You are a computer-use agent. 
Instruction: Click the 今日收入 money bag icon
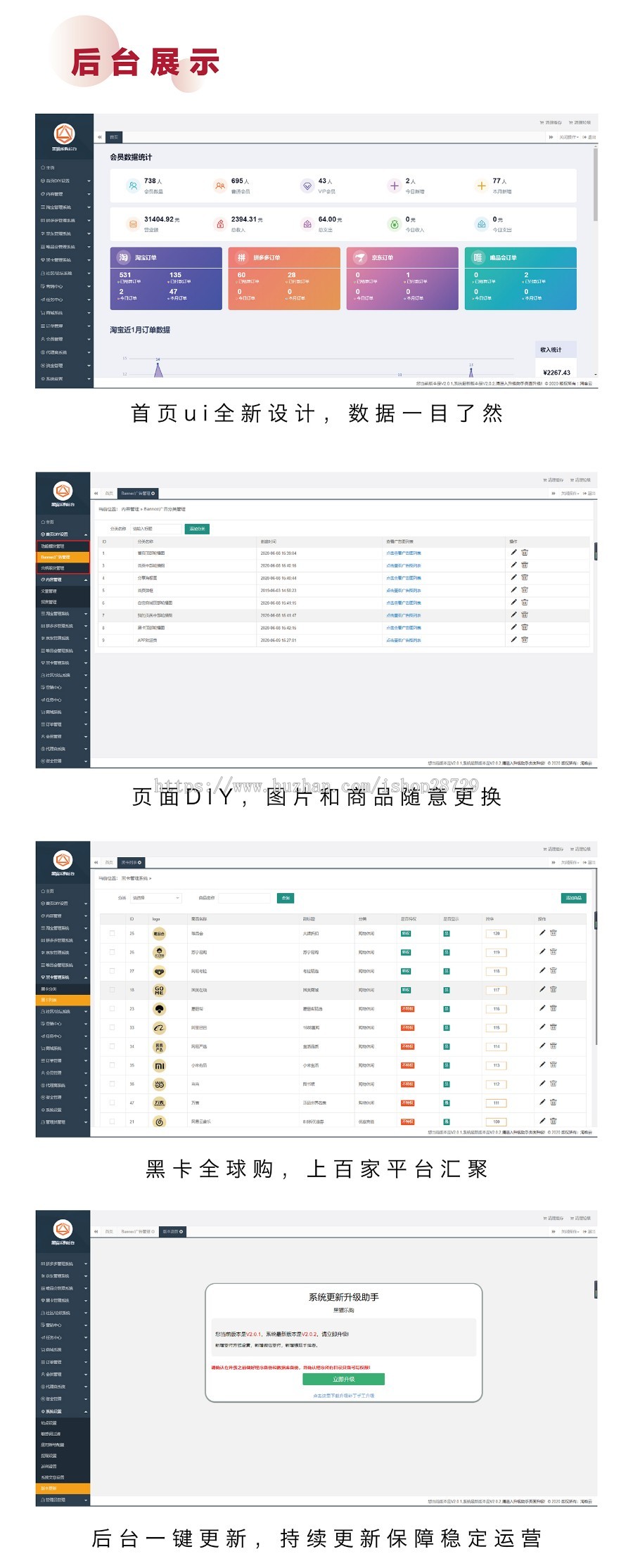[x=394, y=224]
